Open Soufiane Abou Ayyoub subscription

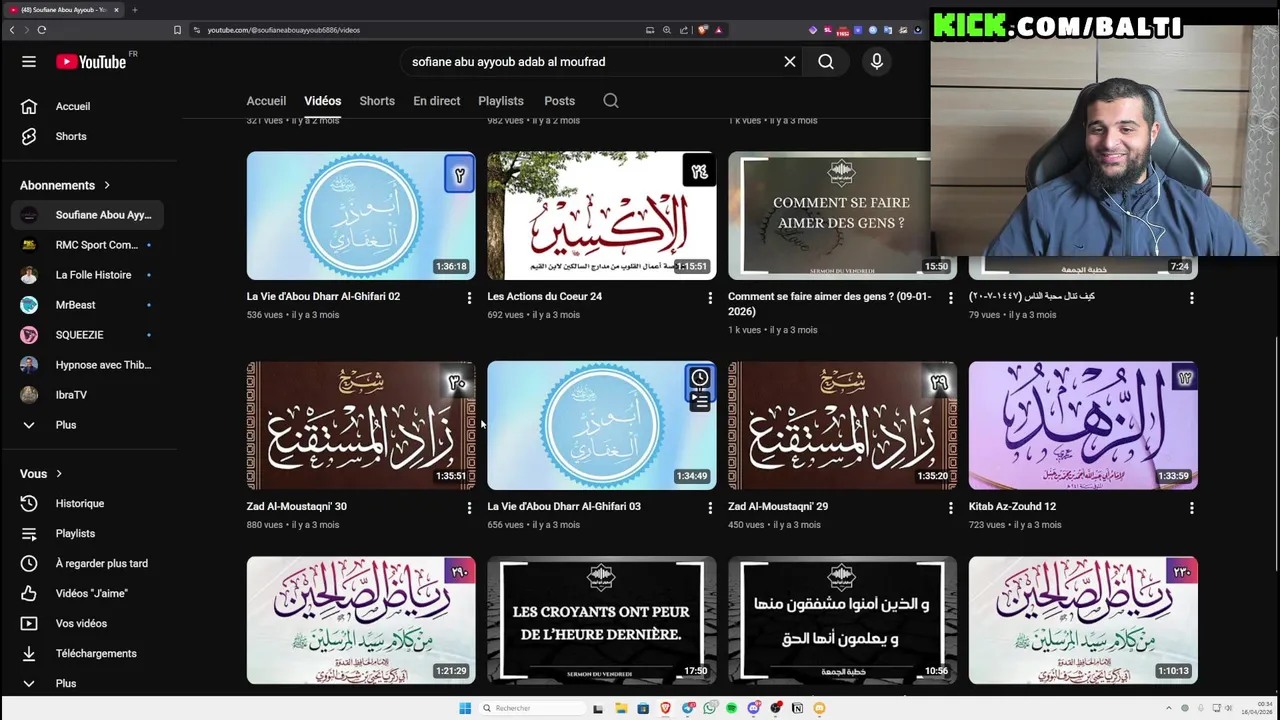(89, 215)
